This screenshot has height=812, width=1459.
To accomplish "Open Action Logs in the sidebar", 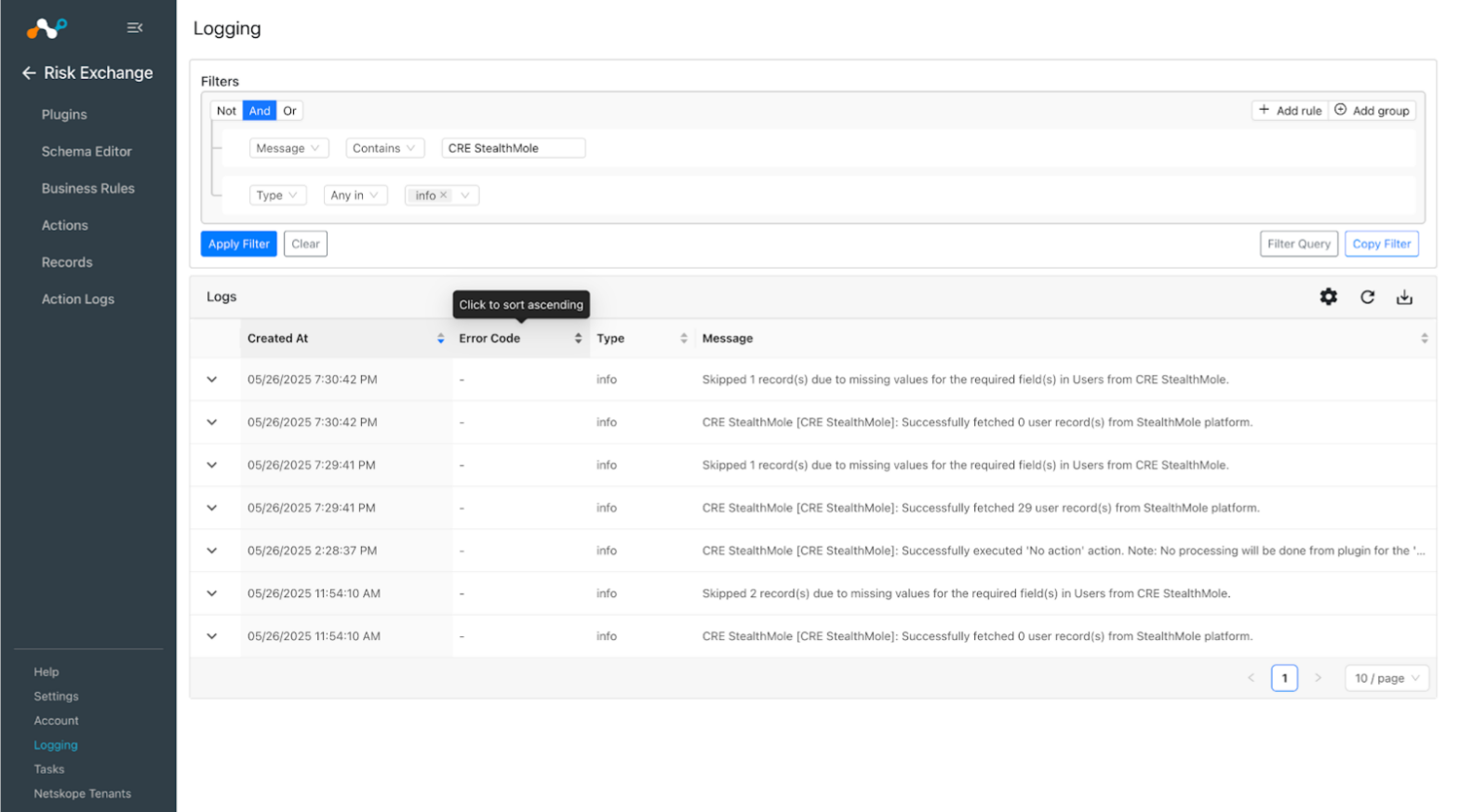I will coord(78,300).
